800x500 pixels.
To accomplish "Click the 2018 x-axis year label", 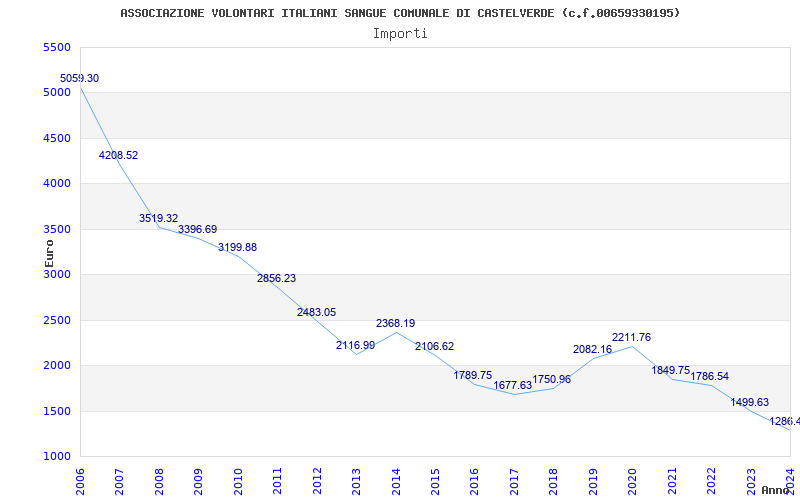I will (x=554, y=481).
